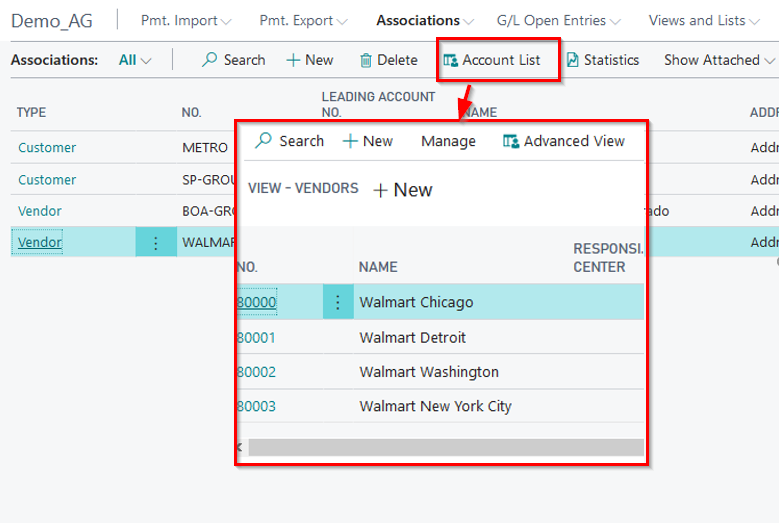Open vendor number 80001 link

256,338
